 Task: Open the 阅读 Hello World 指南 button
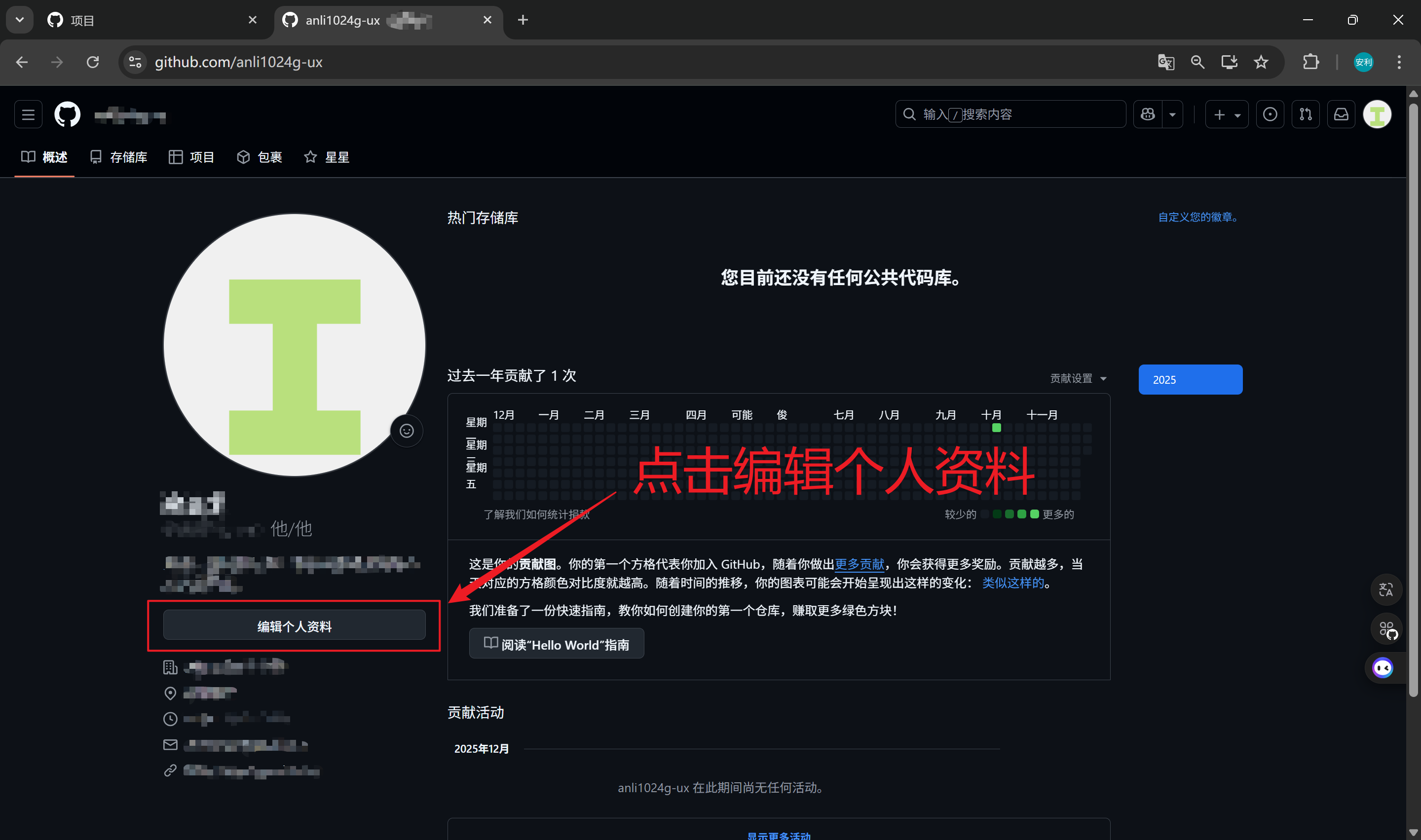coord(557,644)
